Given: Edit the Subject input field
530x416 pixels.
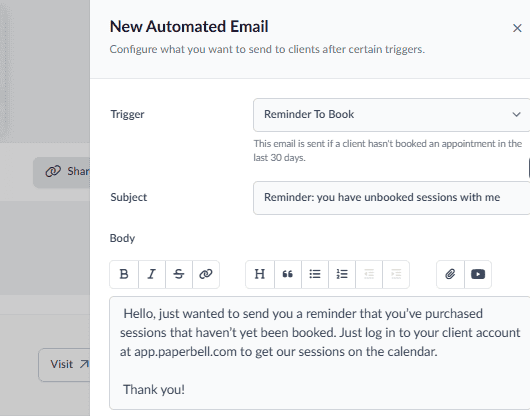Looking at the screenshot, I should [391, 198].
